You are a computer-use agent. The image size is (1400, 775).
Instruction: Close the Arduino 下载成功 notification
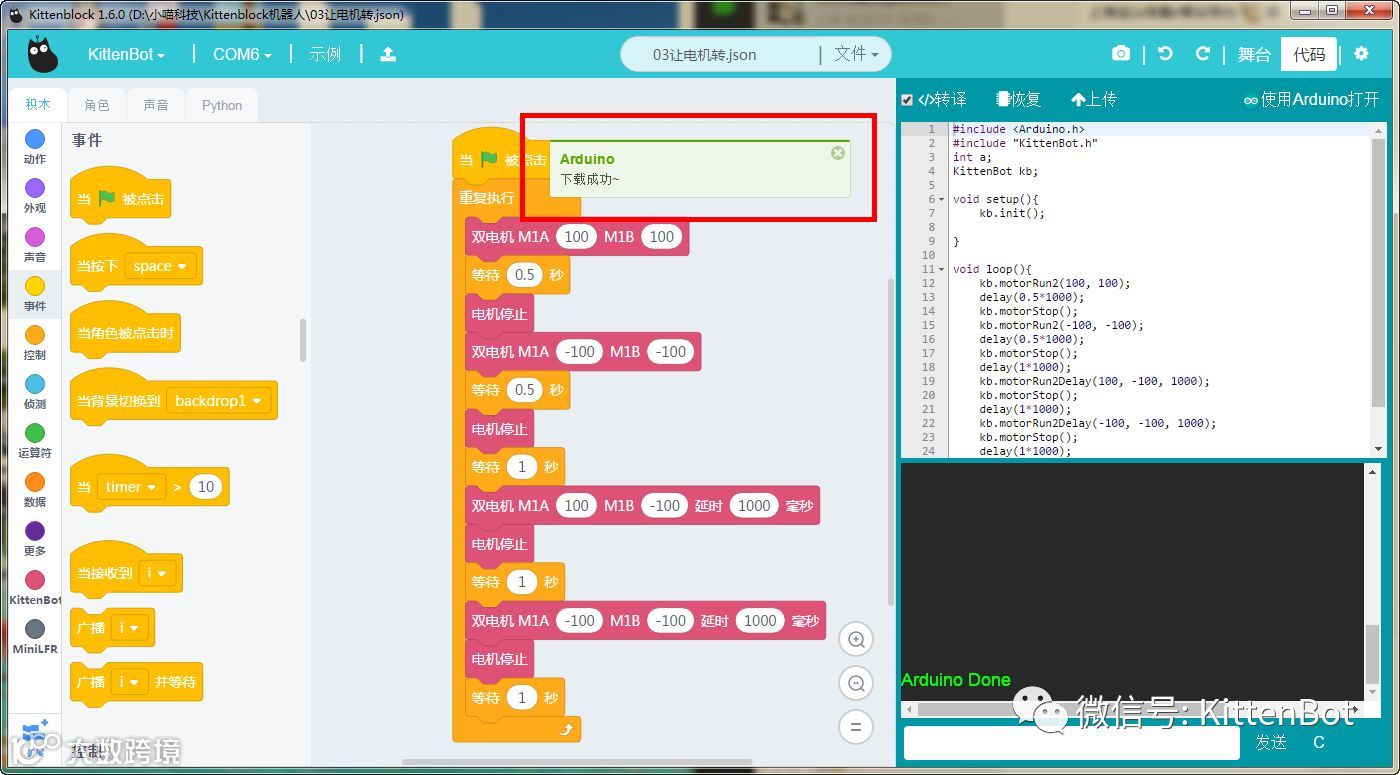click(x=838, y=153)
